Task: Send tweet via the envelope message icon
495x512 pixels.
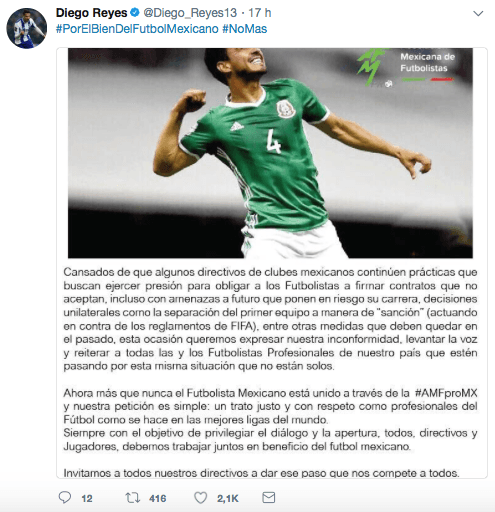Action: pyautogui.click(x=269, y=498)
